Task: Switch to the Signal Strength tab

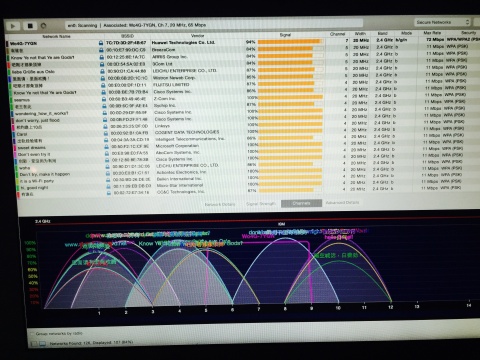Action: 261,204
